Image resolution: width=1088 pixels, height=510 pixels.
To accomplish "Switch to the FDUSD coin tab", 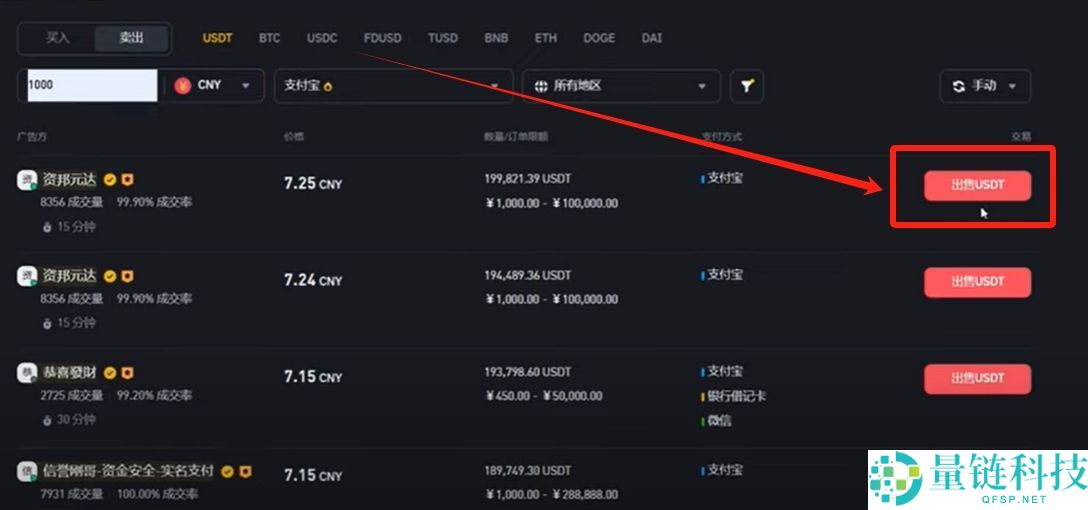I will [x=382, y=38].
